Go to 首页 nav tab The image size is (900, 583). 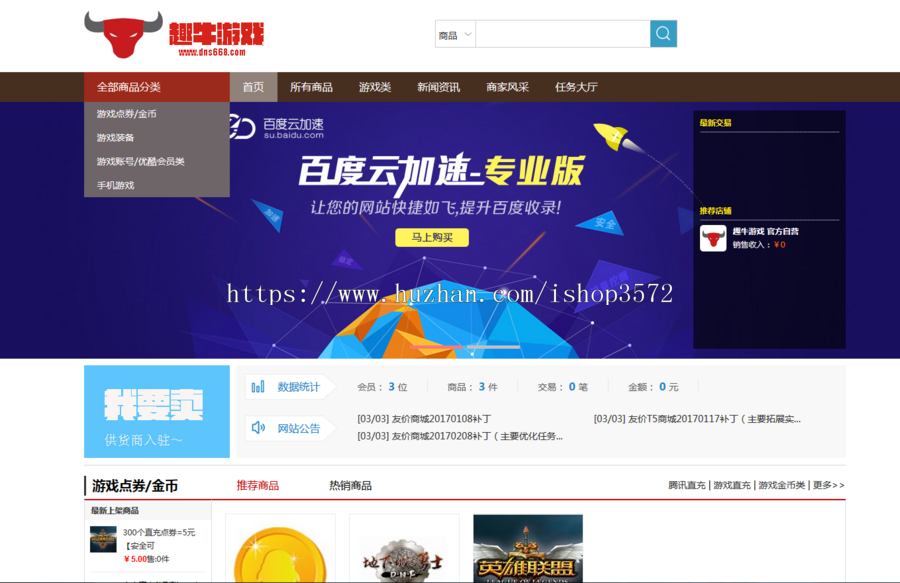253,87
